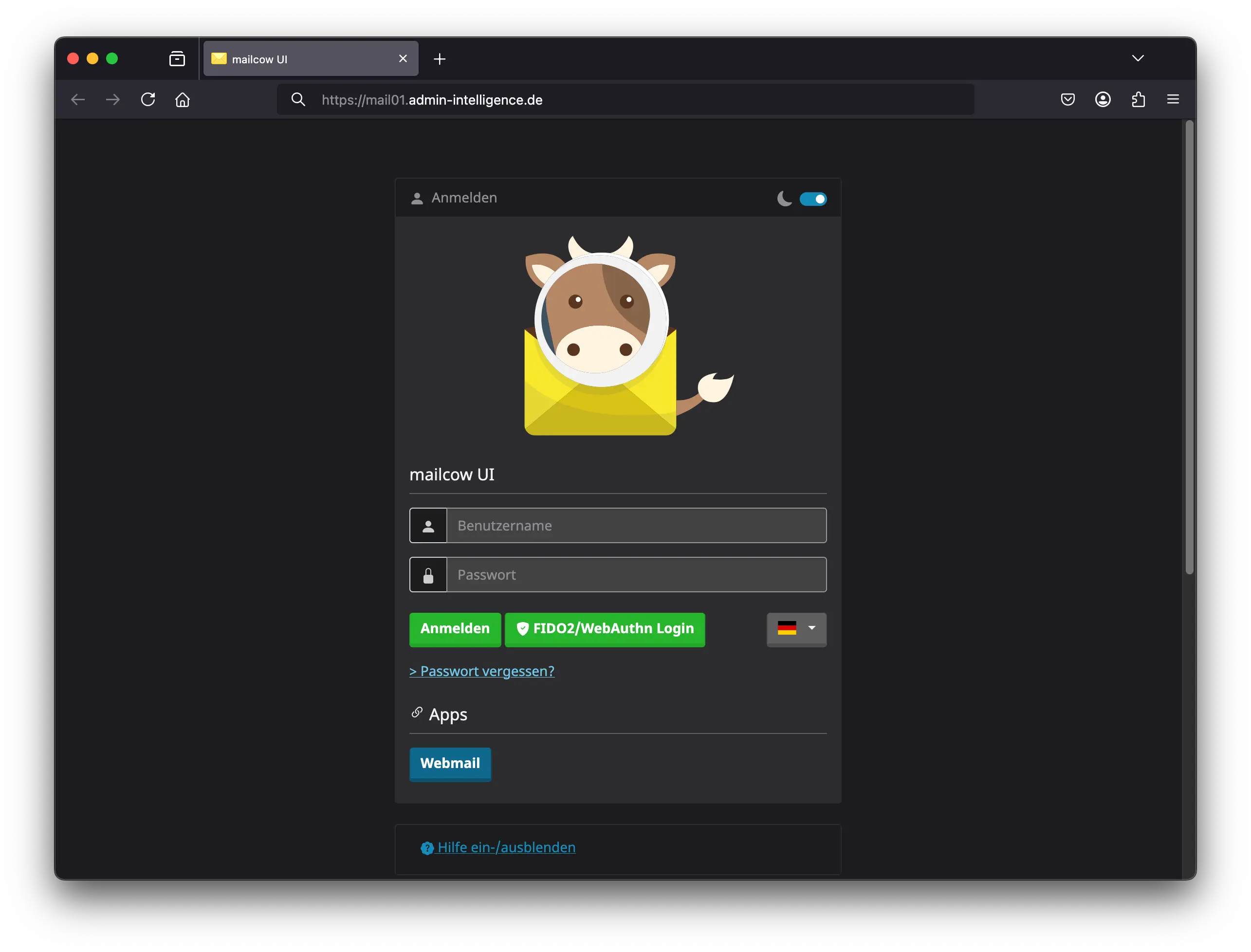Viewport: 1251px width, 952px height.
Task: Click the link icon beside Apps heading
Action: [417, 713]
